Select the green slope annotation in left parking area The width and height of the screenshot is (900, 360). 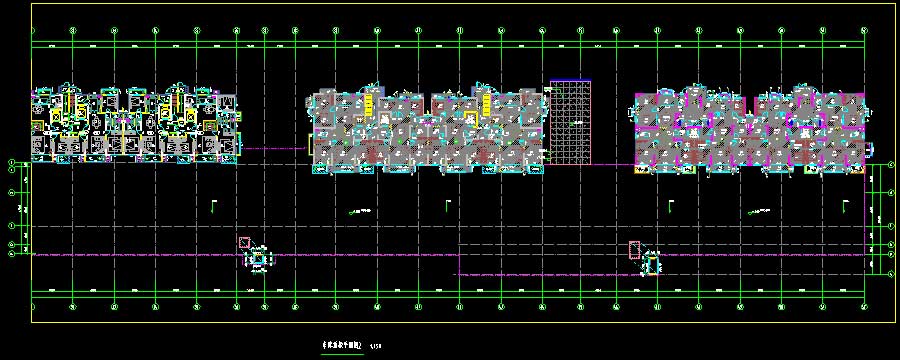362,212
